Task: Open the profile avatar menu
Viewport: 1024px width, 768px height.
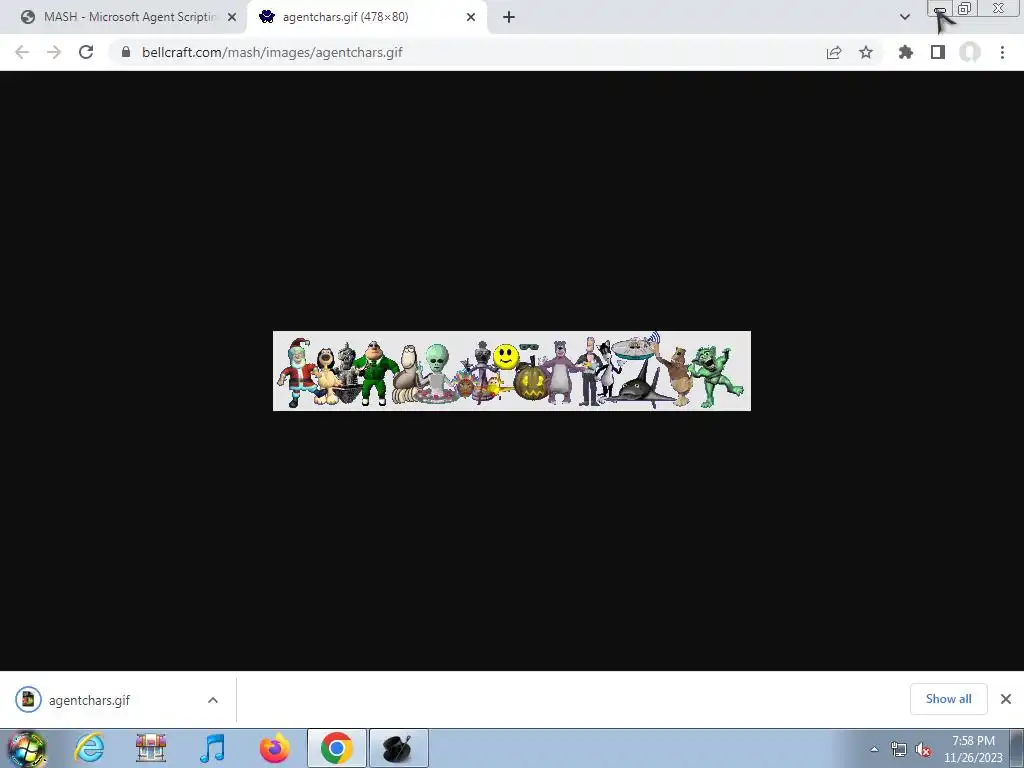Action: pos(970,52)
